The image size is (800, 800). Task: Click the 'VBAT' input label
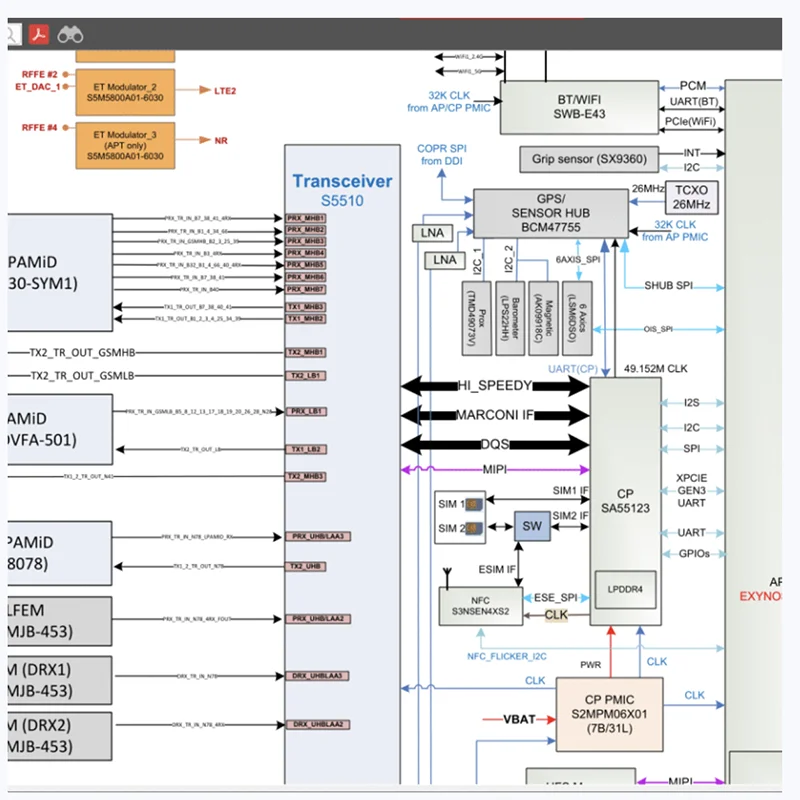[x=519, y=719]
